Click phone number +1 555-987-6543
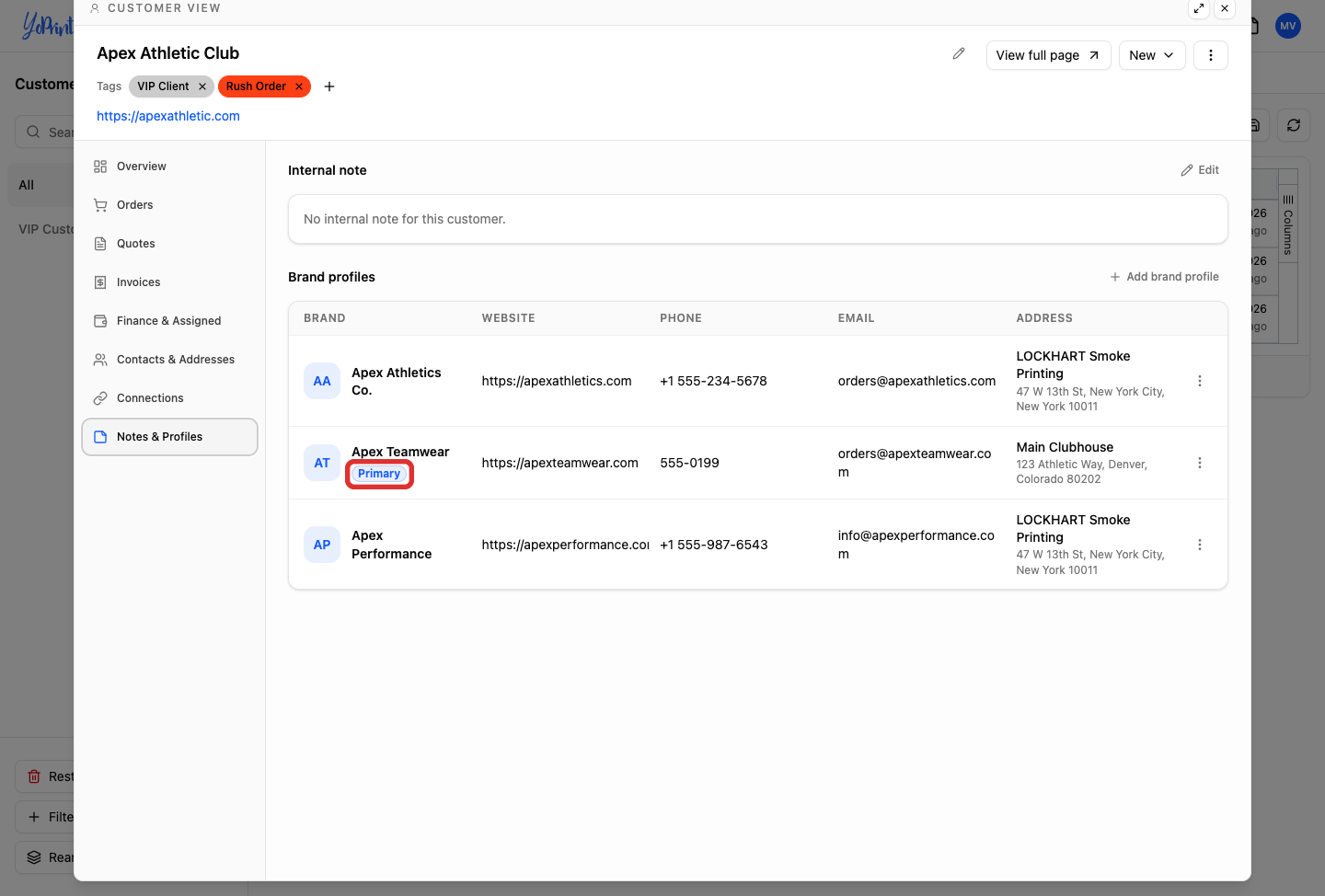Image resolution: width=1325 pixels, height=896 pixels. pyautogui.click(x=714, y=545)
